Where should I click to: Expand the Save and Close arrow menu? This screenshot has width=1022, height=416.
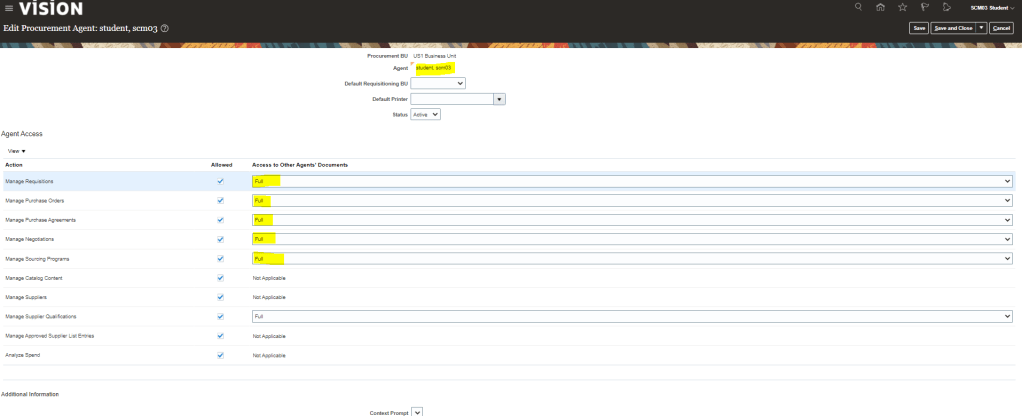click(x=981, y=28)
